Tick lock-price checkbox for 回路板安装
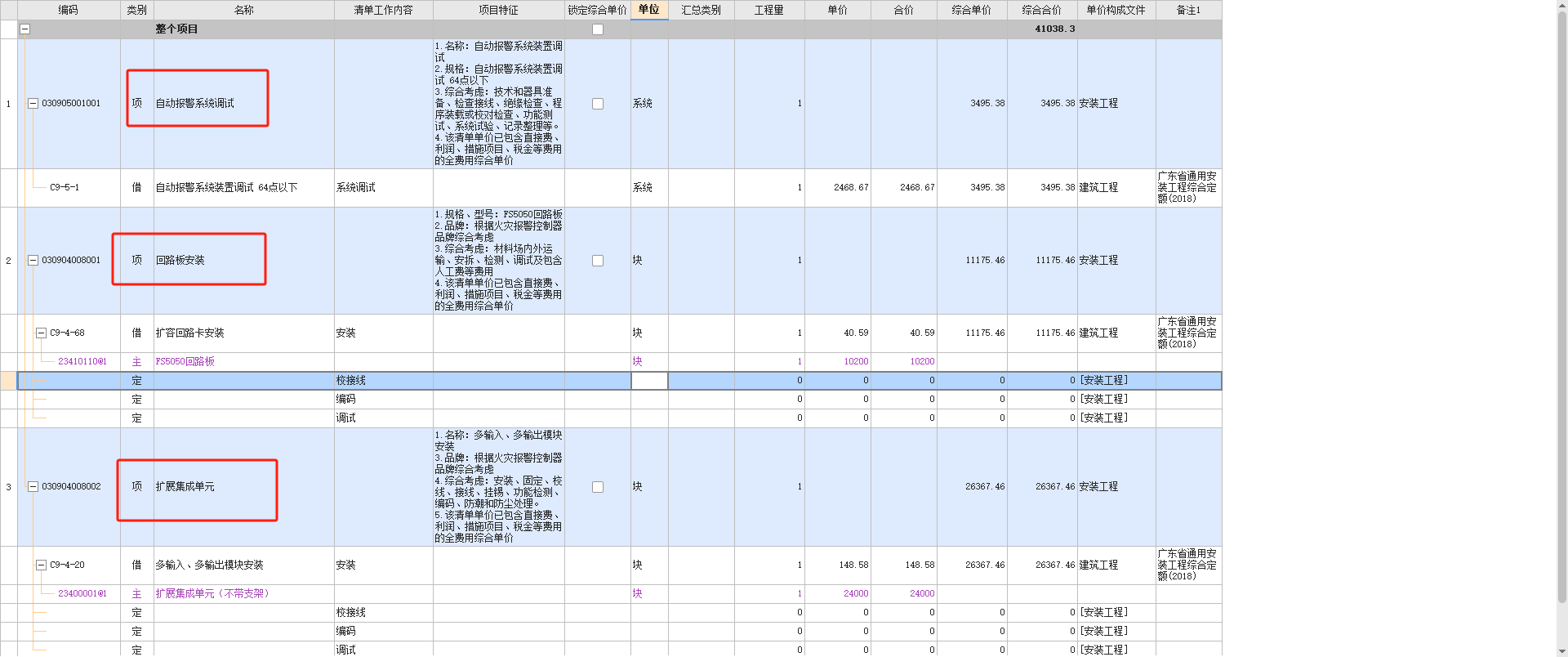The width and height of the screenshot is (1568, 657). (598, 261)
